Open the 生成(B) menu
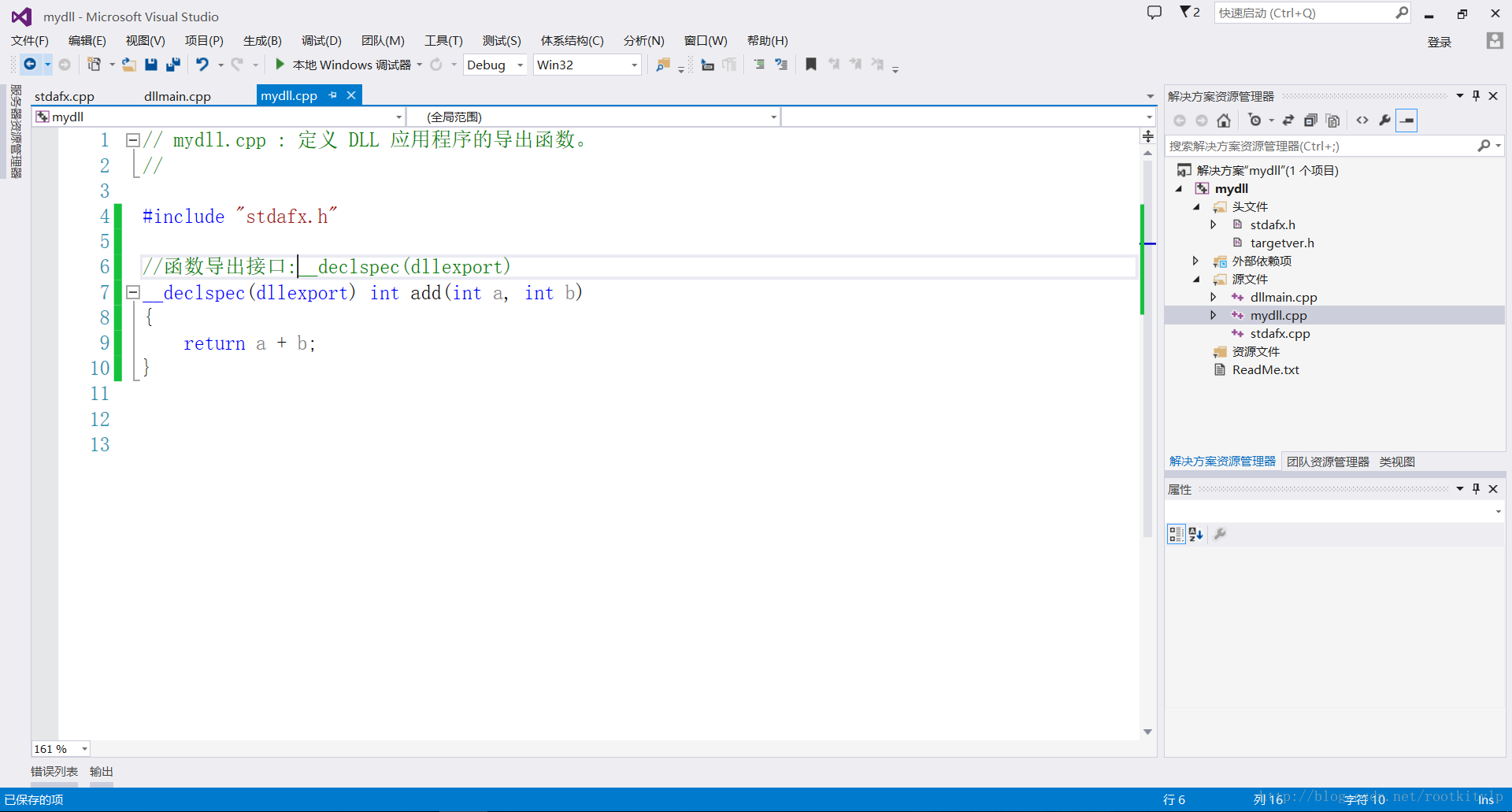1512x812 pixels. point(262,40)
